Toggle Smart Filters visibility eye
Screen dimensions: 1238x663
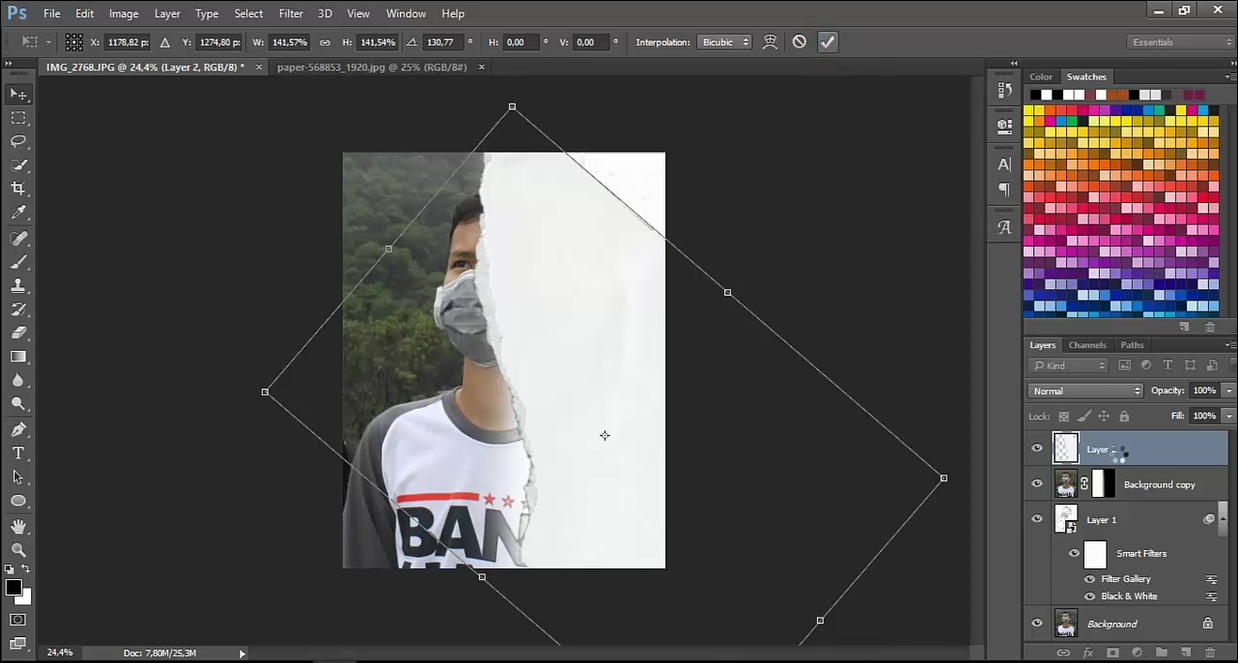point(1074,553)
